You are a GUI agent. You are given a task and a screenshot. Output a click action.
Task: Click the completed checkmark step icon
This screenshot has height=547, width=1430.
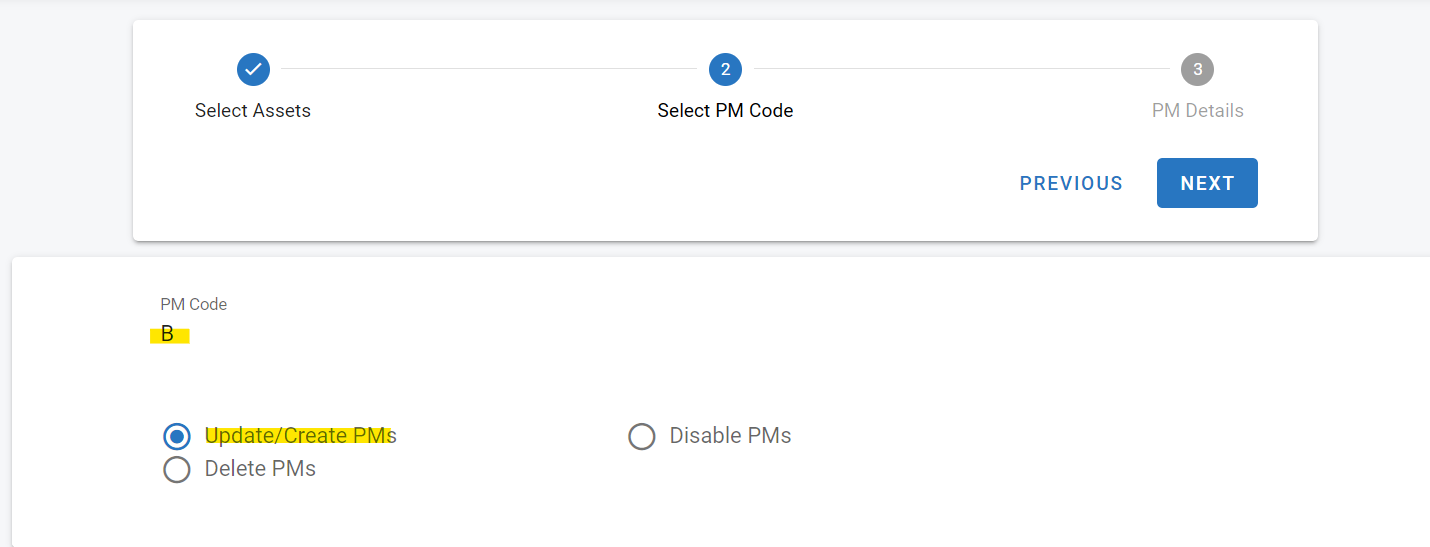[253, 69]
